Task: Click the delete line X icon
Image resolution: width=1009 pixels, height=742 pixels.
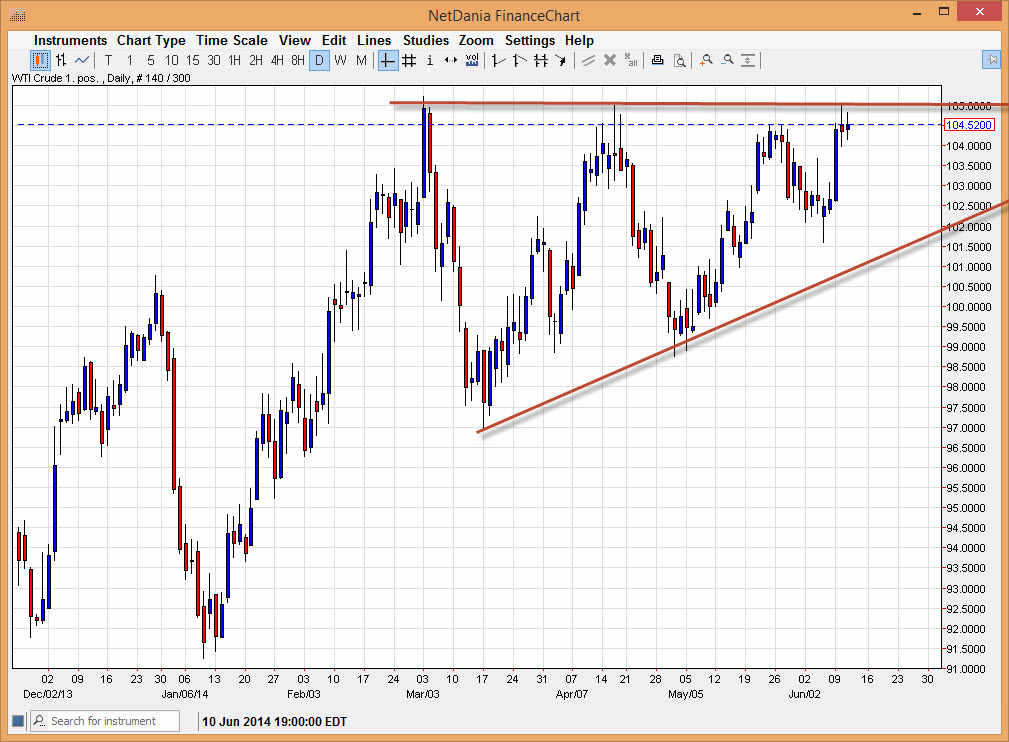Action: point(609,60)
